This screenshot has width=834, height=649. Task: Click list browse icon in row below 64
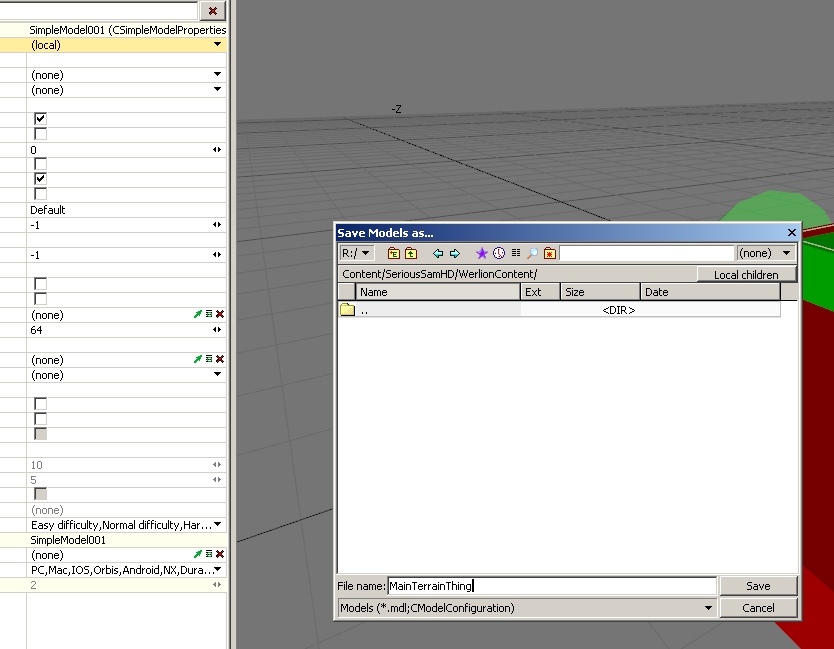pos(209,359)
